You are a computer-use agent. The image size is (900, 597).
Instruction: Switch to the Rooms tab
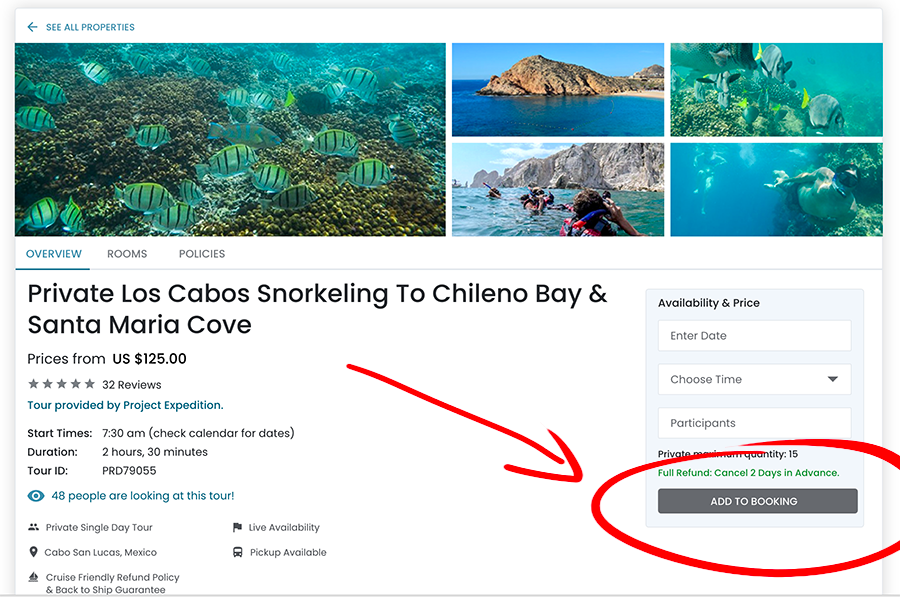click(127, 254)
